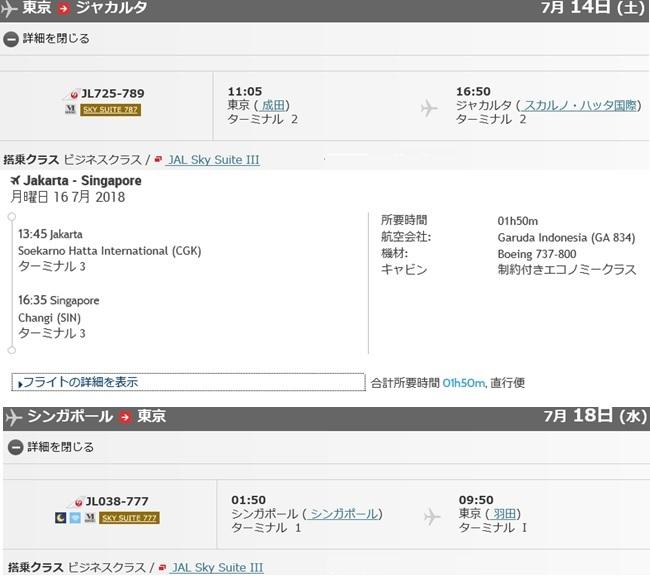
Task: Click Boeing 737-800 aircraft text
Action: (537, 254)
